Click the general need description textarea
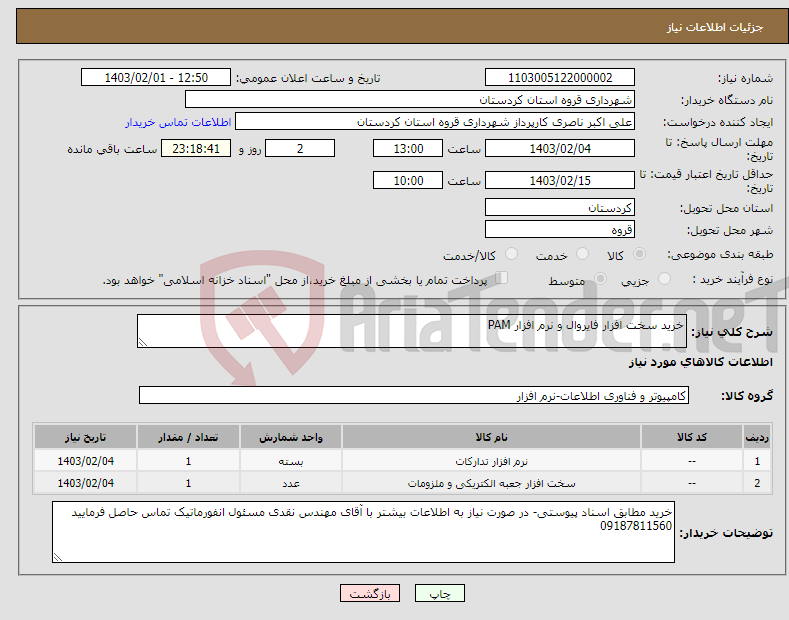789x620 pixels. [412, 331]
